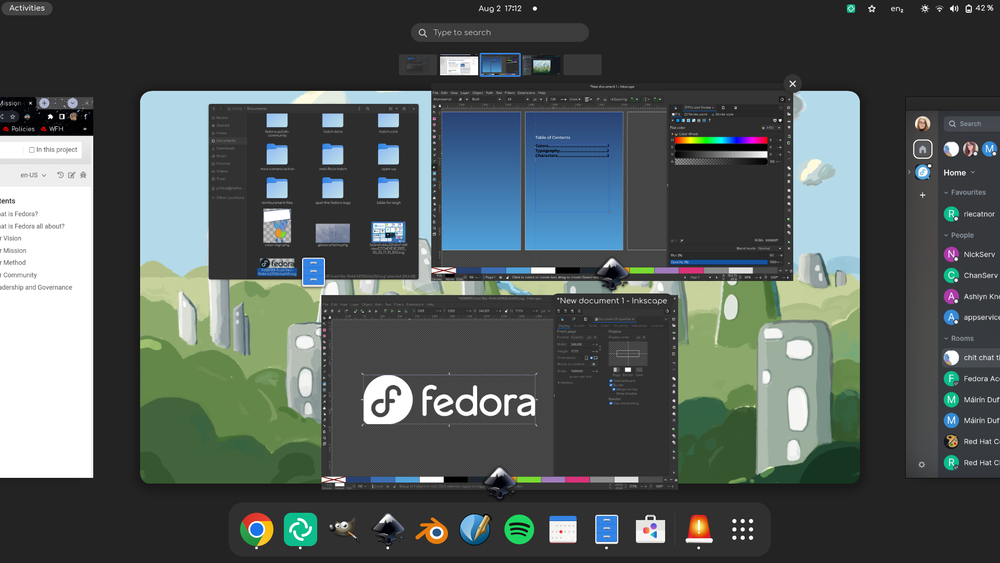Launch Software store from the dock
Image resolution: width=1000 pixels, height=563 pixels.
[x=651, y=530]
